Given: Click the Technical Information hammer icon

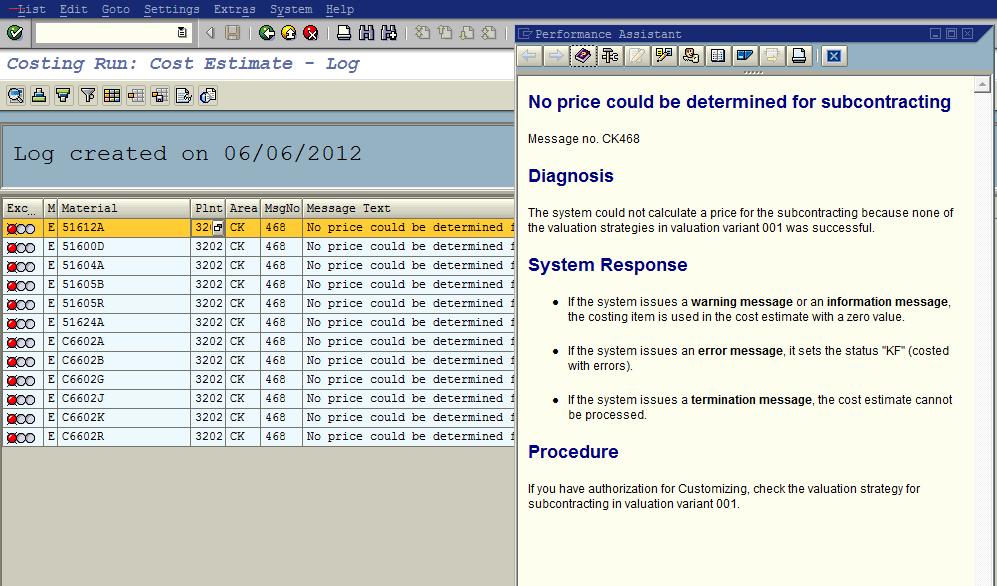Looking at the screenshot, I should point(610,56).
